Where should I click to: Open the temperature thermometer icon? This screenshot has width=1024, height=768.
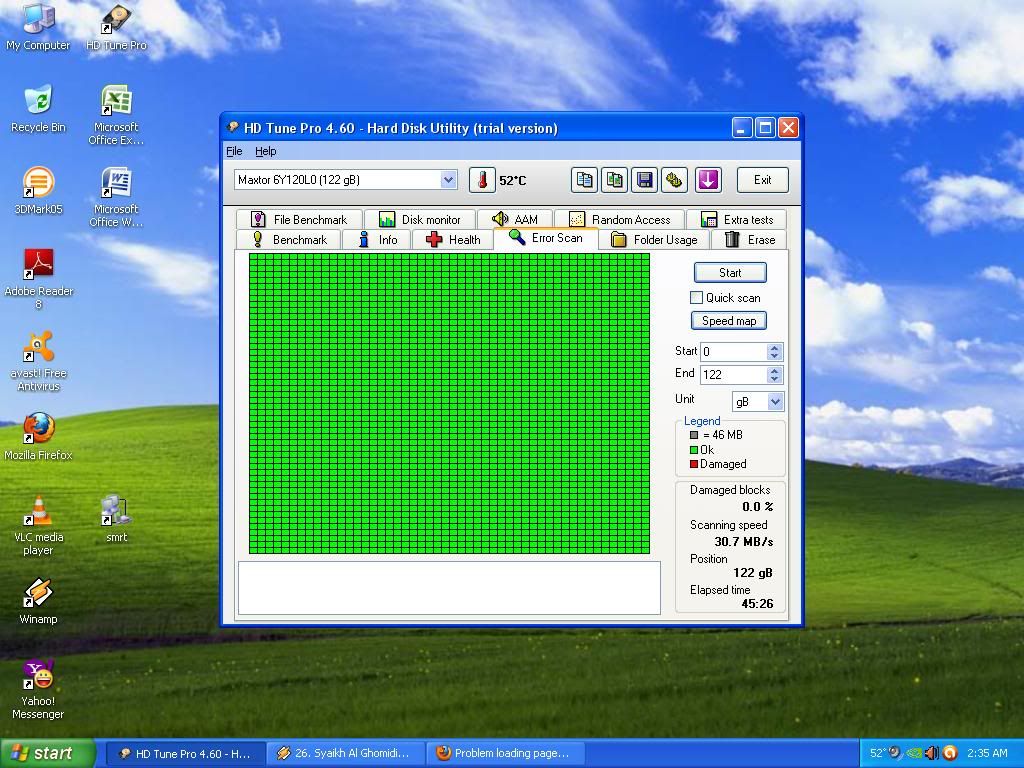[482, 180]
